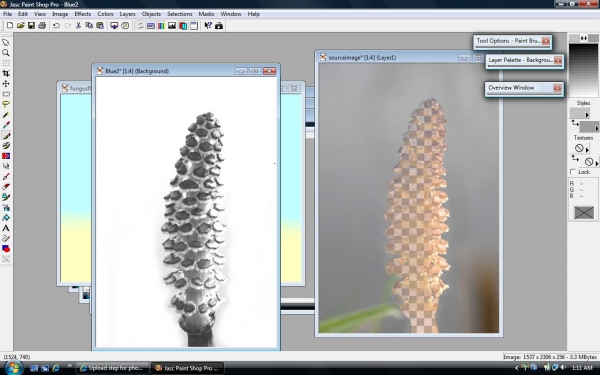Viewport: 600px width, 375px height.
Task: Select the rectangular Selection tool
Action: pos(6,94)
